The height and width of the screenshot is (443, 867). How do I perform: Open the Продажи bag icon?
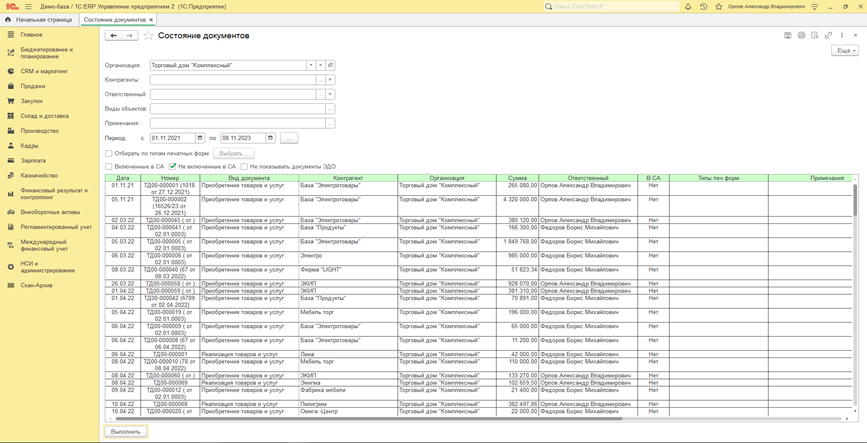point(10,86)
